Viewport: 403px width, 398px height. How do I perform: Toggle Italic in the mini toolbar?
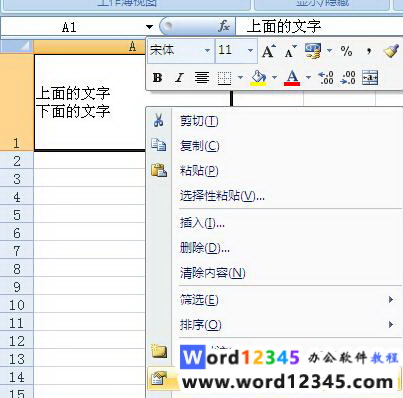pyautogui.click(x=179, y=78)
